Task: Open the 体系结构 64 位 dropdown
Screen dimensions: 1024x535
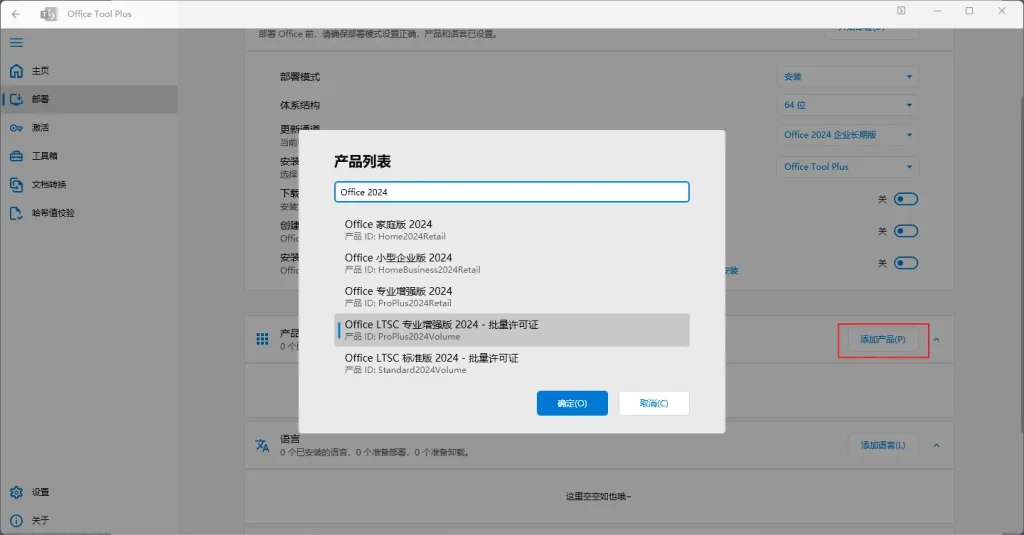Action: [848, 105]
